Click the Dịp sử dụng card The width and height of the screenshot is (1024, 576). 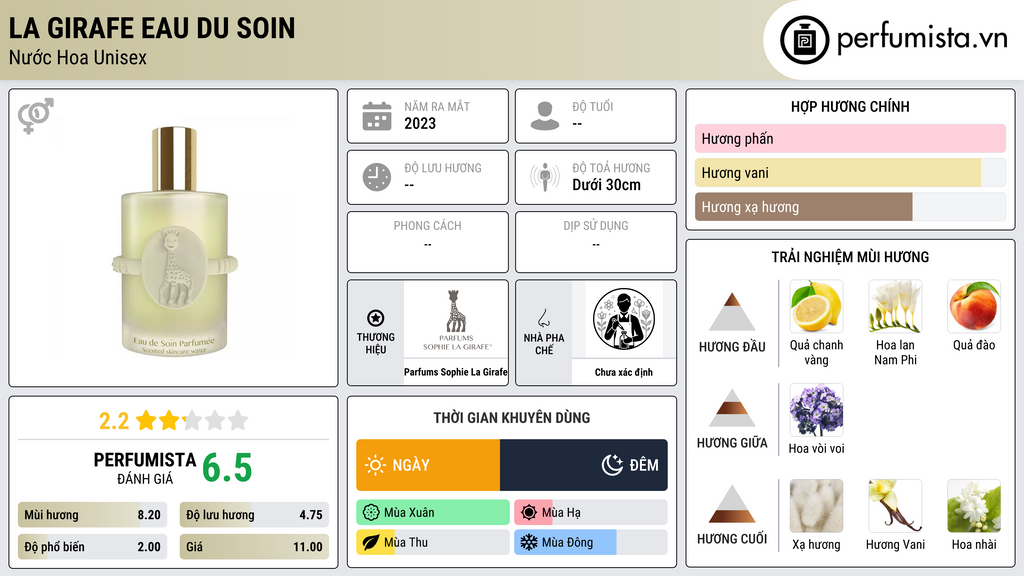(x=596, y=242)
